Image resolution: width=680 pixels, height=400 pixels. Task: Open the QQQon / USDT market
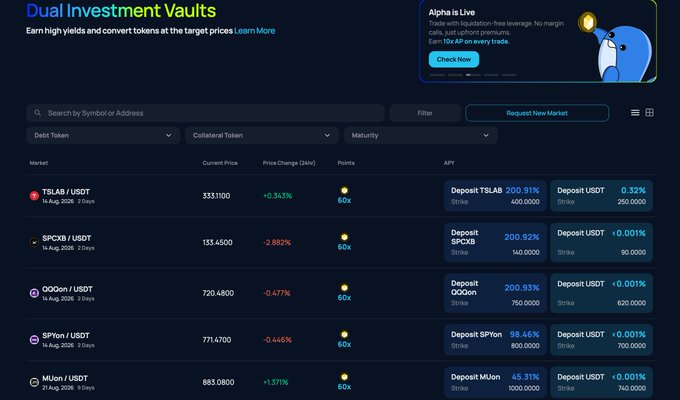[67, 289]
